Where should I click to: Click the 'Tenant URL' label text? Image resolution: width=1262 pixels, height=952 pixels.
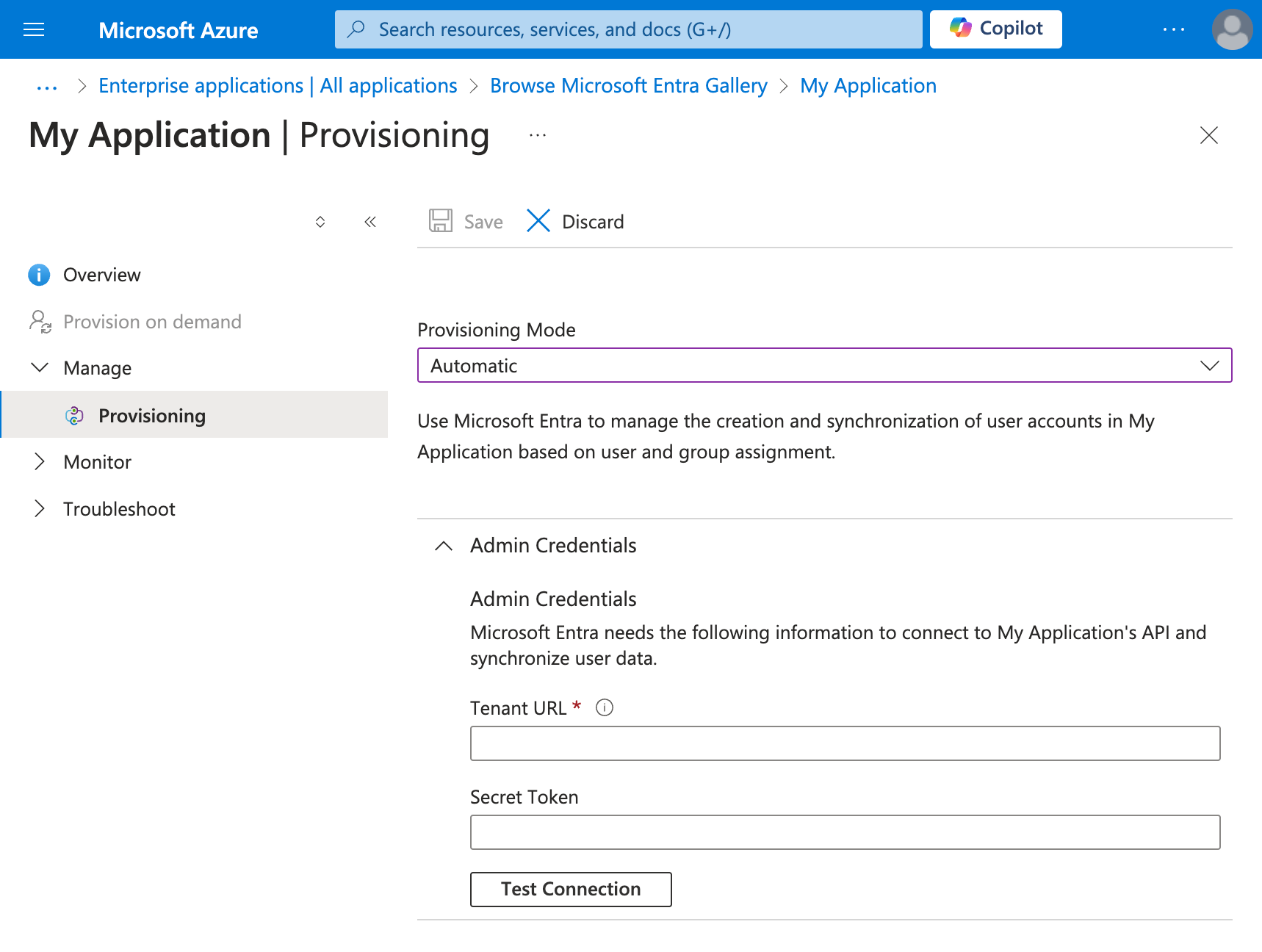[519, 708]
